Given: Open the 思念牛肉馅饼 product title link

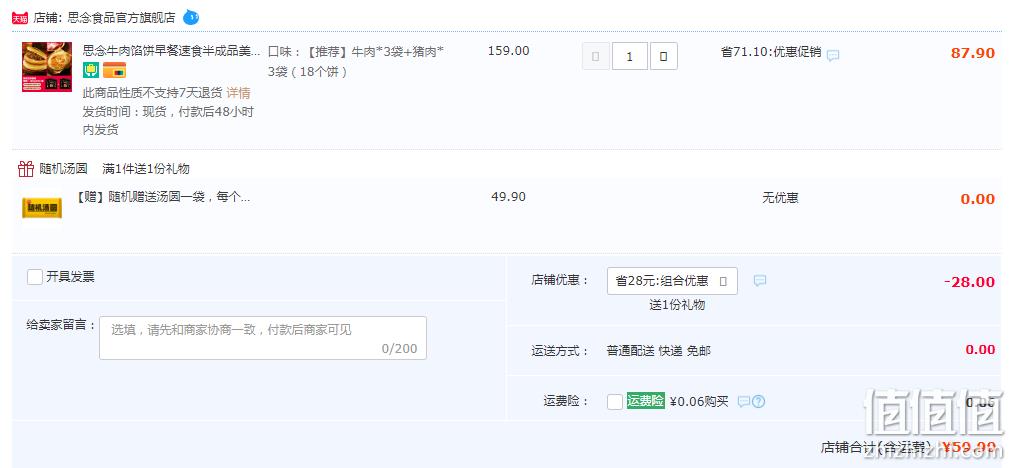Looking at the screenshot, I should click(172, 50).
